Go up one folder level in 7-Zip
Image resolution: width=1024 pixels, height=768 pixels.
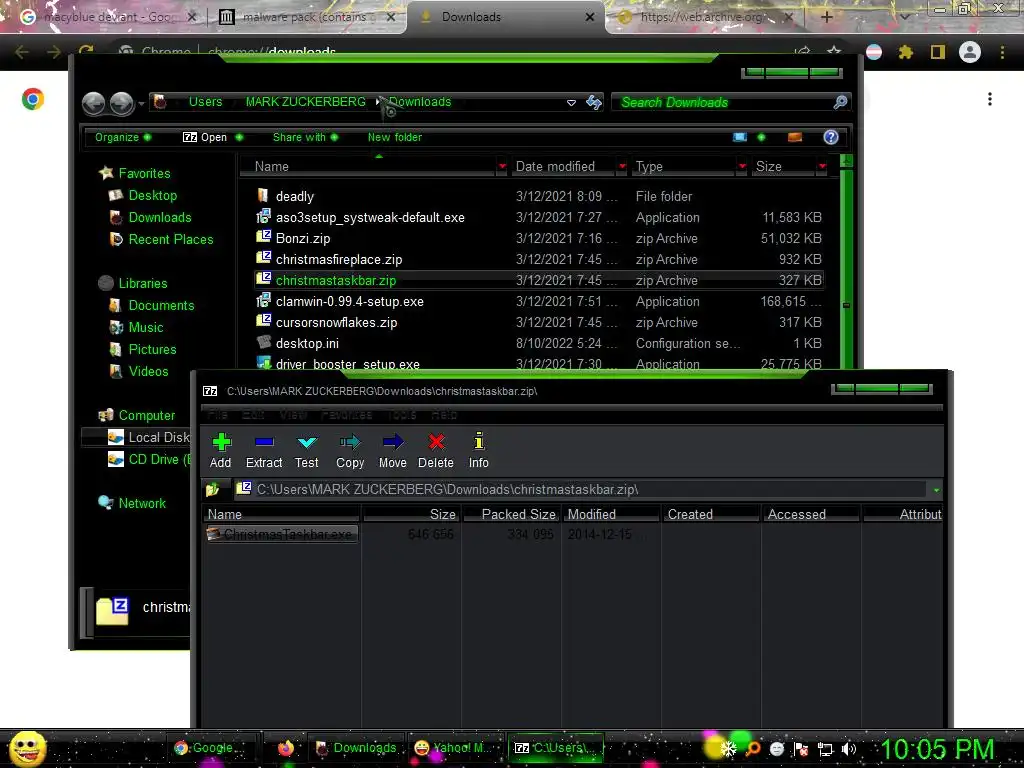click(213, 489)
